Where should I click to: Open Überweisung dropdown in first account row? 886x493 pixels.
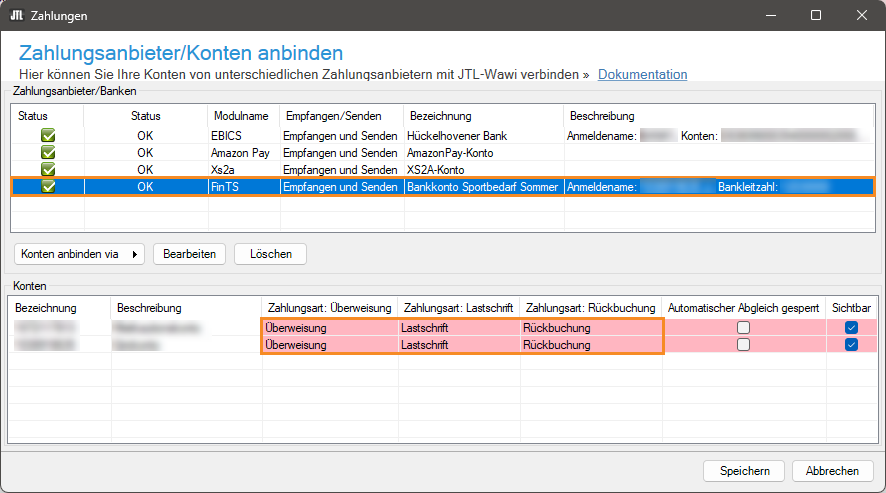coord(329,328)
